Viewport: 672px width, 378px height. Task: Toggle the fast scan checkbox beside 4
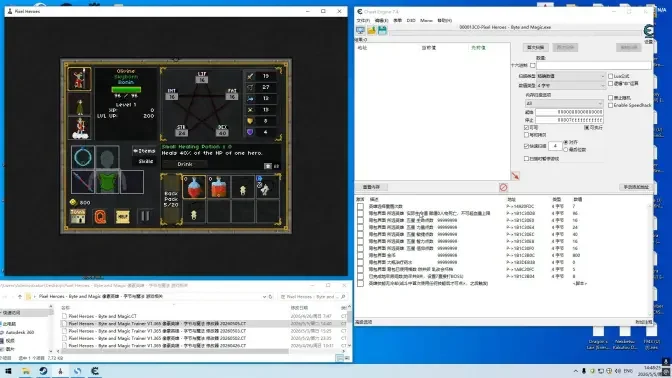click(x=526, y=146)
